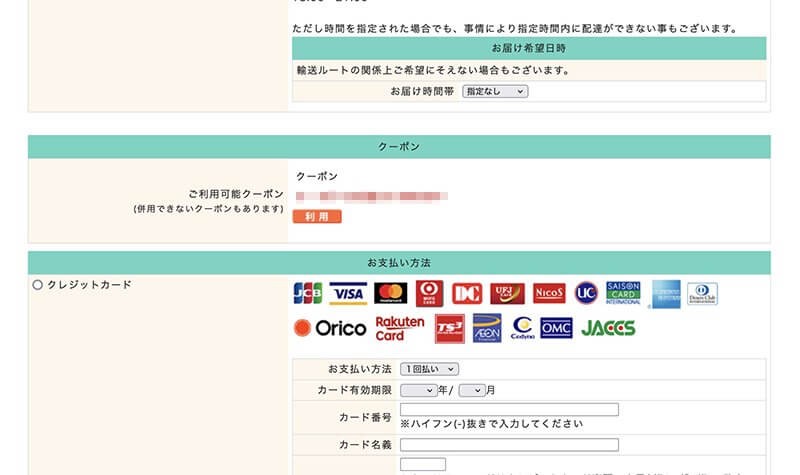800x475 pixels.
Task: Click the カード名義 input field
Action: [509, 445]
